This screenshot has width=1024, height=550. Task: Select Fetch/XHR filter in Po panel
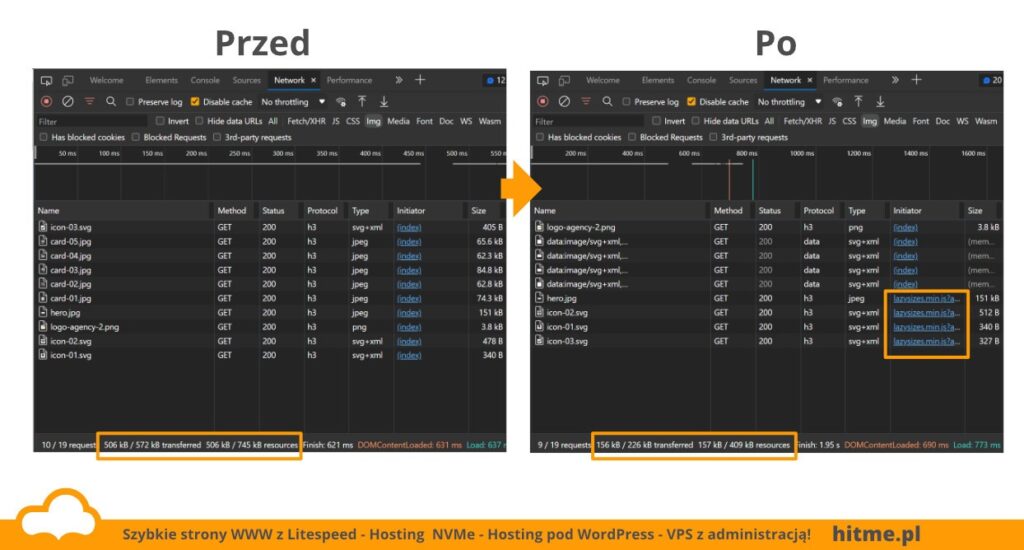pyautogui.click(x=803, y=121)
